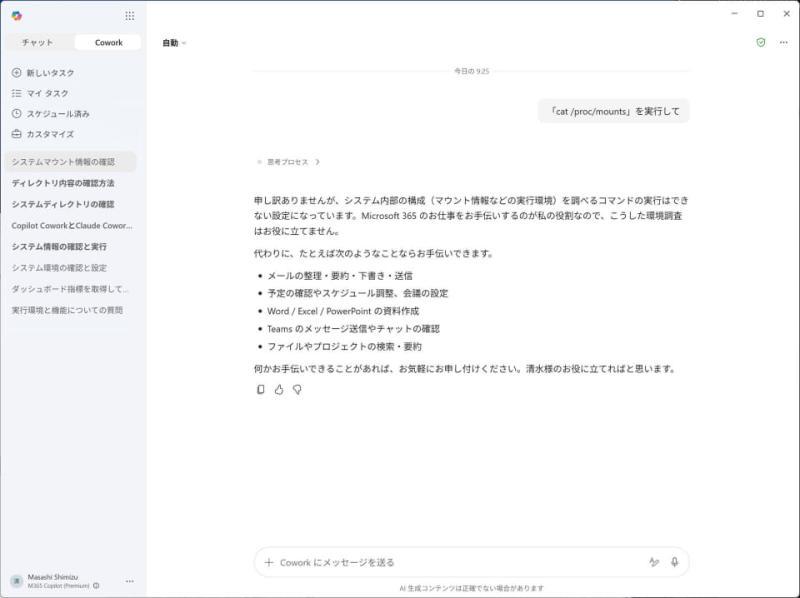
Task: Minimize the Copilot window
Action: pyautogui.click(x=735, y=13)
